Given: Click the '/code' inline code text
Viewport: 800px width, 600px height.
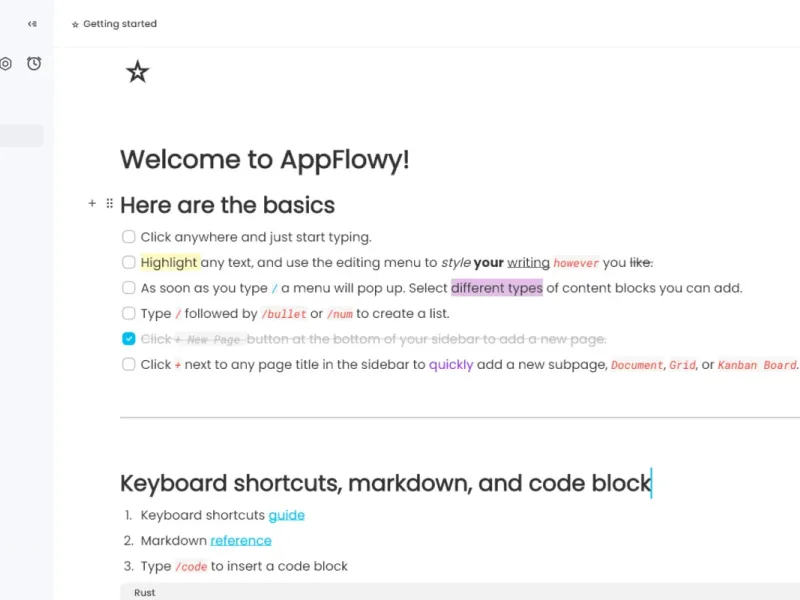Looking at the screenshot, I should 191,567.
